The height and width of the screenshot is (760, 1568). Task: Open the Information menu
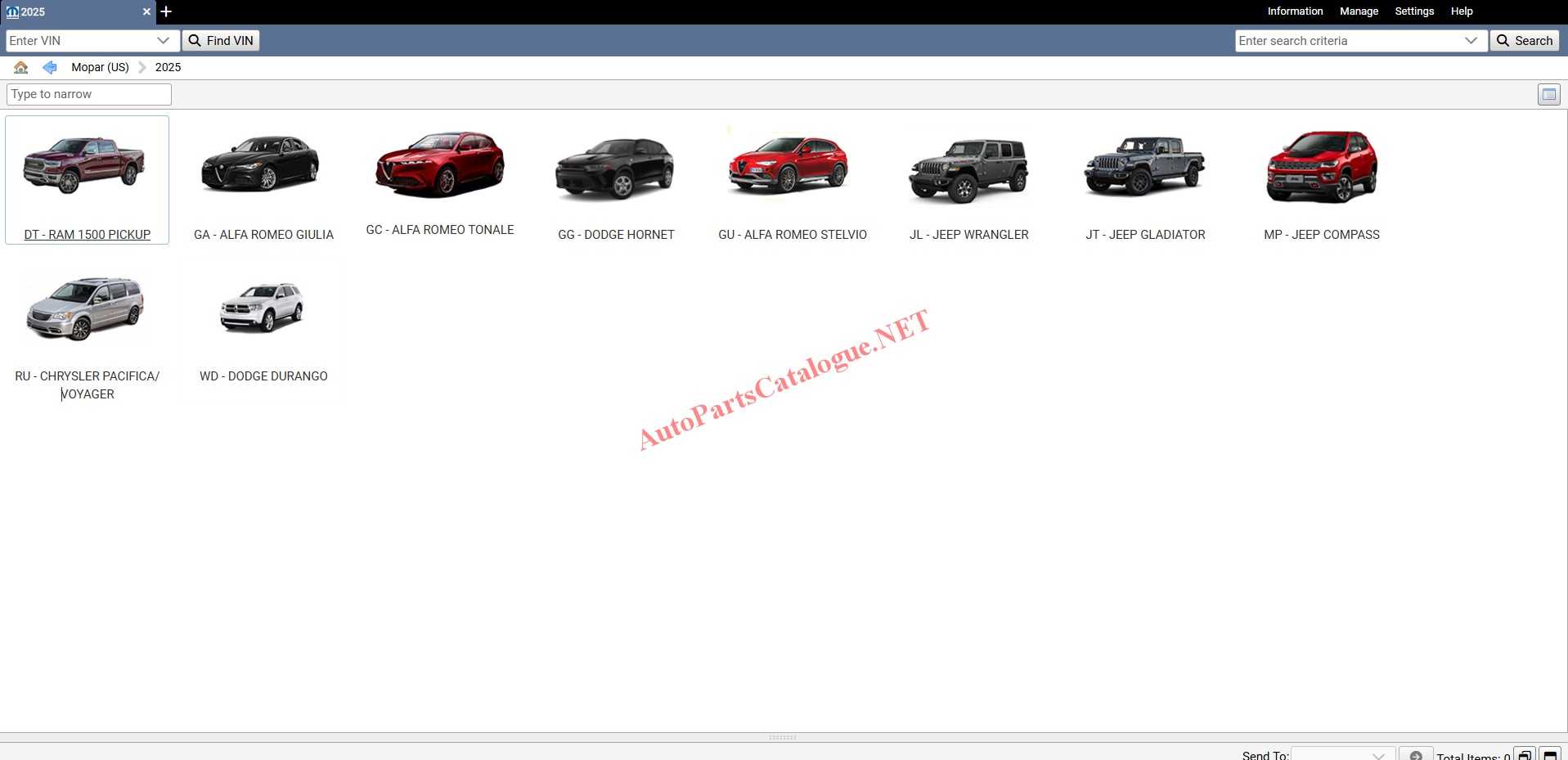[1295, 11]
